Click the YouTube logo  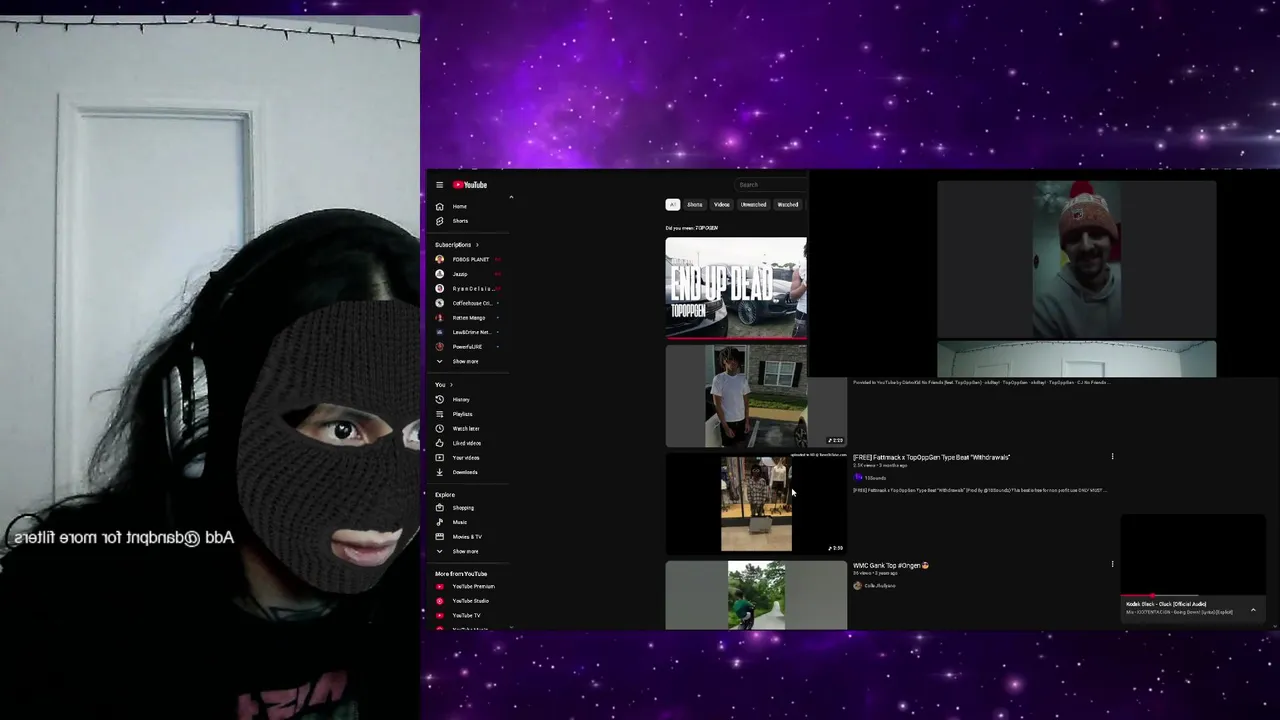470,185
